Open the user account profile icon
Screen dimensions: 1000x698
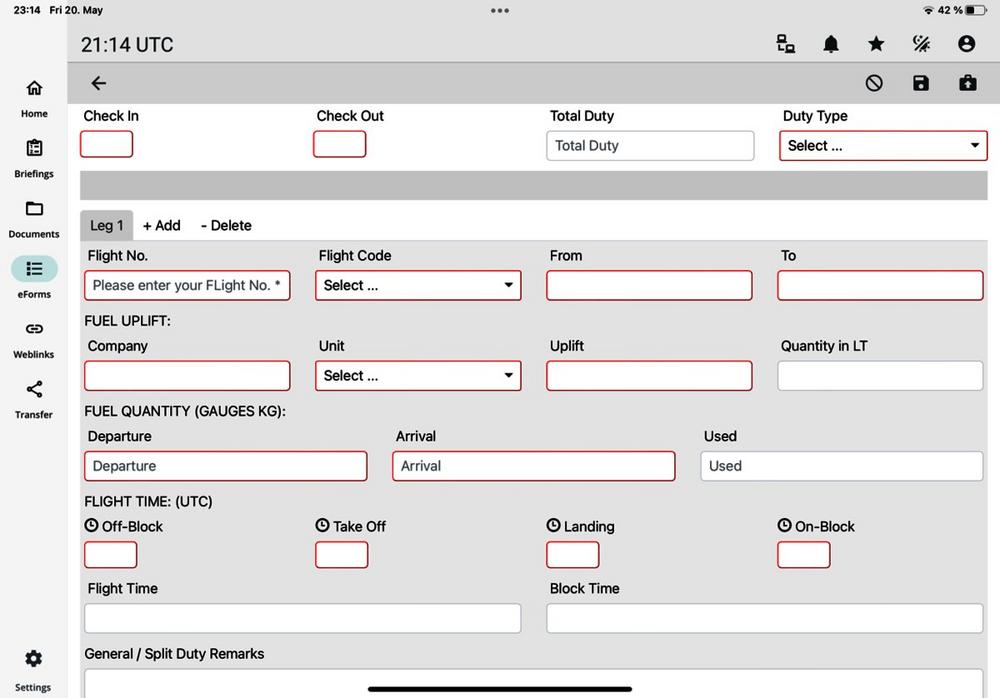[966, 44]
